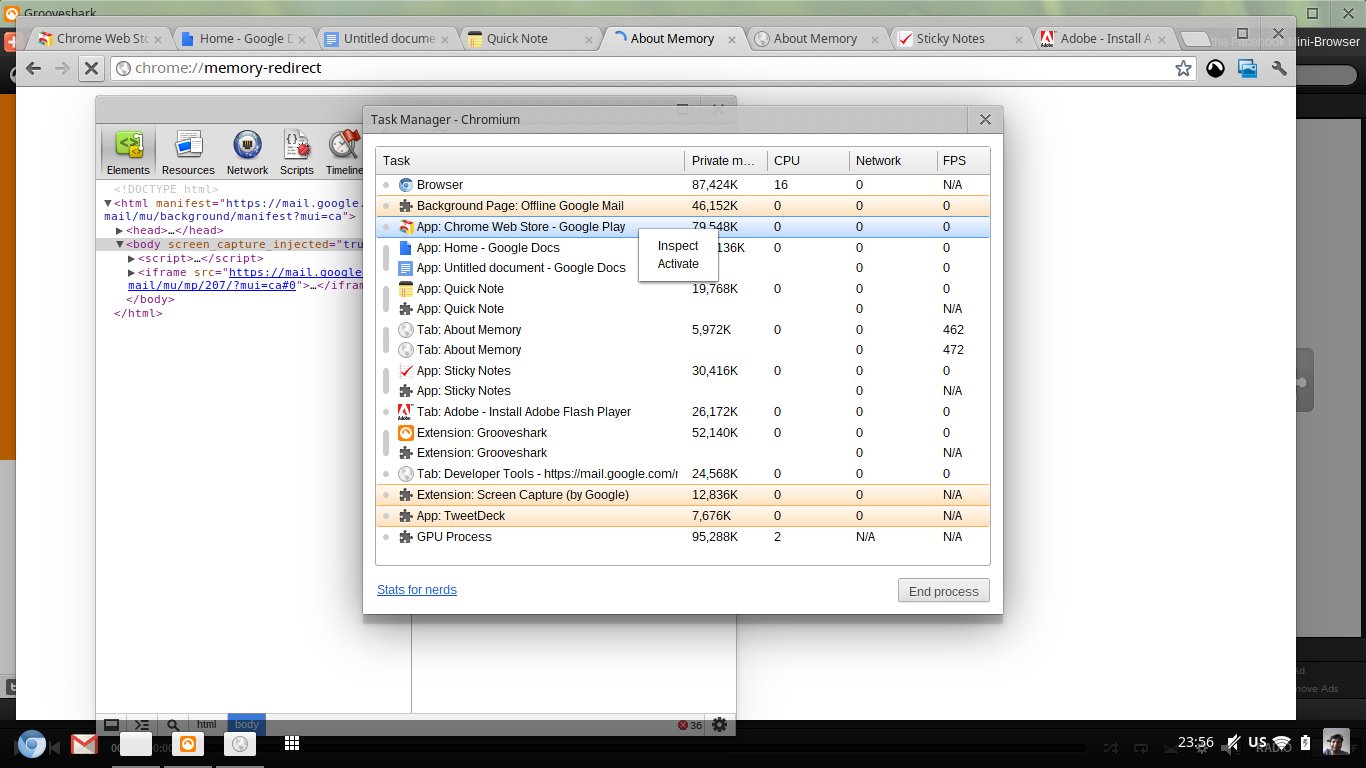Screen dimensions: 1366x768
Task: Click the bookmark star in address bar
Action: [1183, 68]
